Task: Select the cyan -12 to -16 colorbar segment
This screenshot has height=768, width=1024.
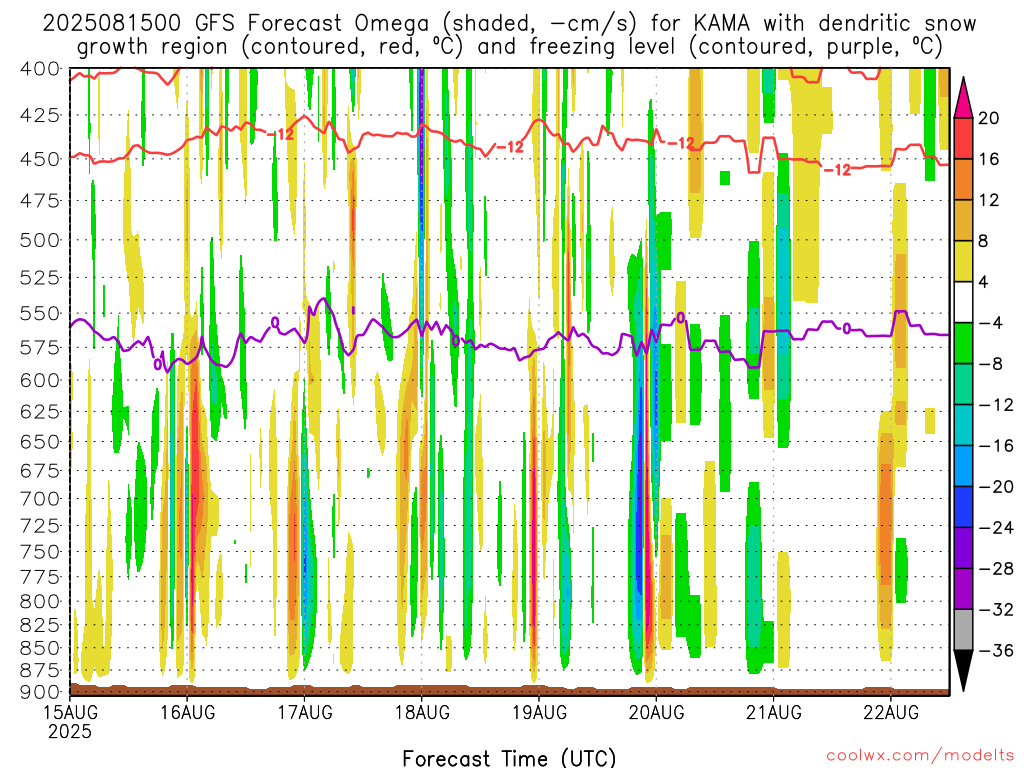Action: pyautogui.click(x=963, y=425)
